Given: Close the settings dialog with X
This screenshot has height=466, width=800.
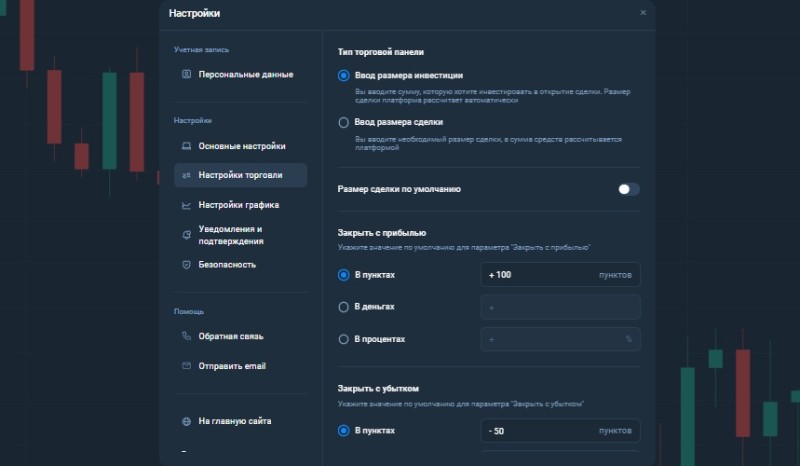Looking at the screenshot, I should 643,13.
